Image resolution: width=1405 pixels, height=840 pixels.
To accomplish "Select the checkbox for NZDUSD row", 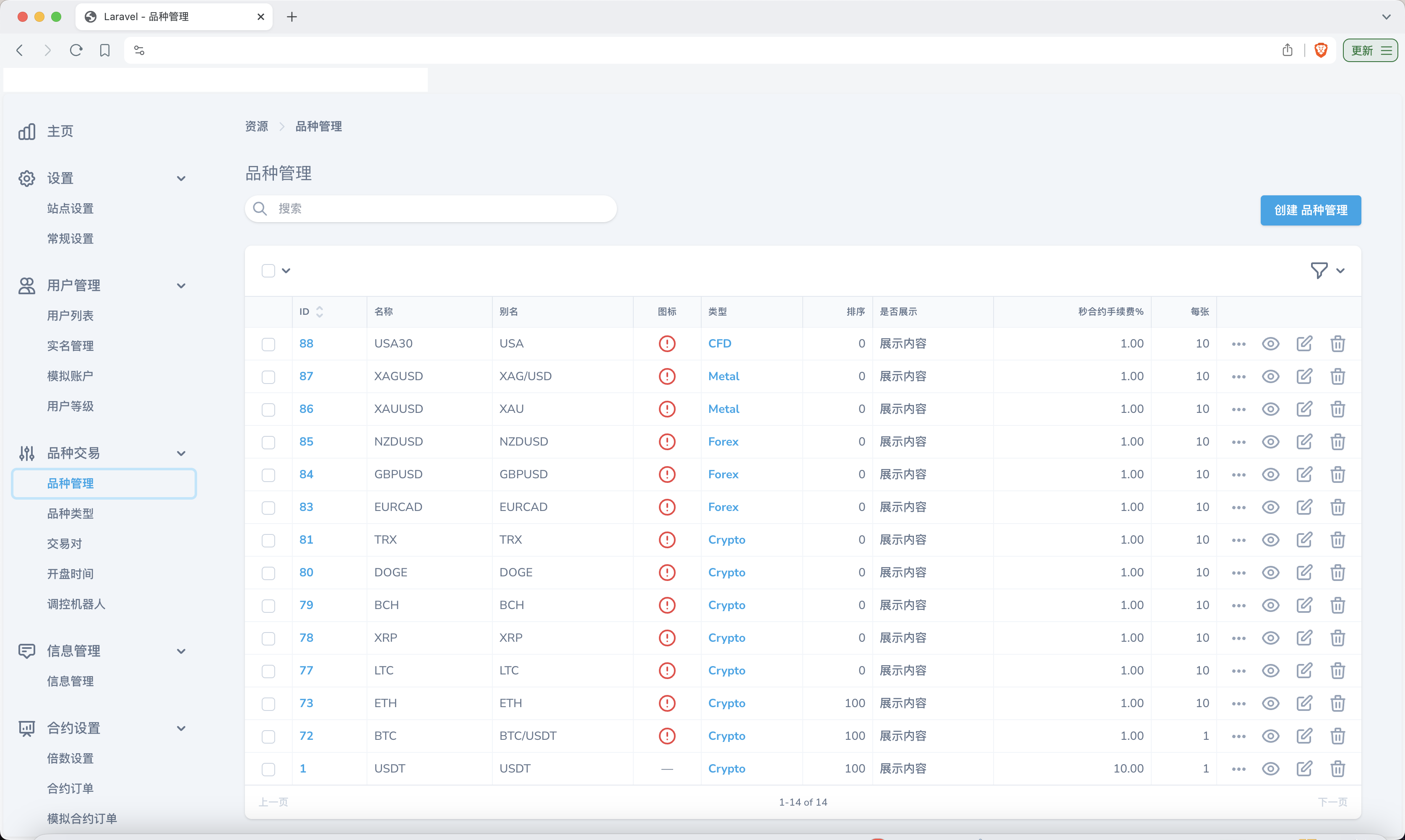I will point(268,442).
